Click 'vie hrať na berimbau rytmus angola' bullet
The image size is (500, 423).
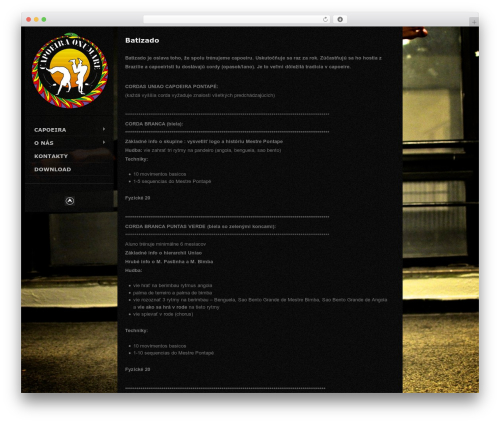172,285
